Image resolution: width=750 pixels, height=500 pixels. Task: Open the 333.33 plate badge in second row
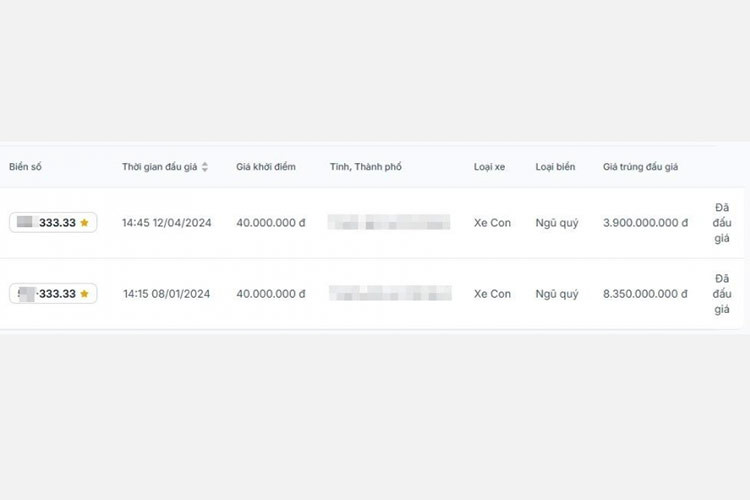[x=53, y=294]
